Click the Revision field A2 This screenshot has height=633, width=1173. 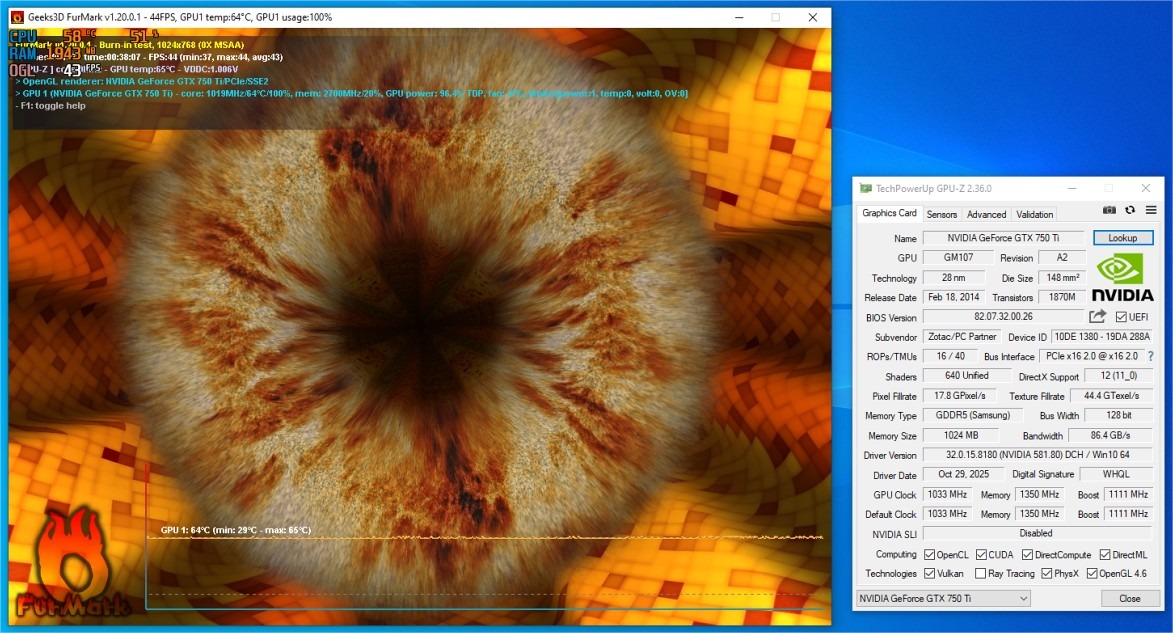1062,257
